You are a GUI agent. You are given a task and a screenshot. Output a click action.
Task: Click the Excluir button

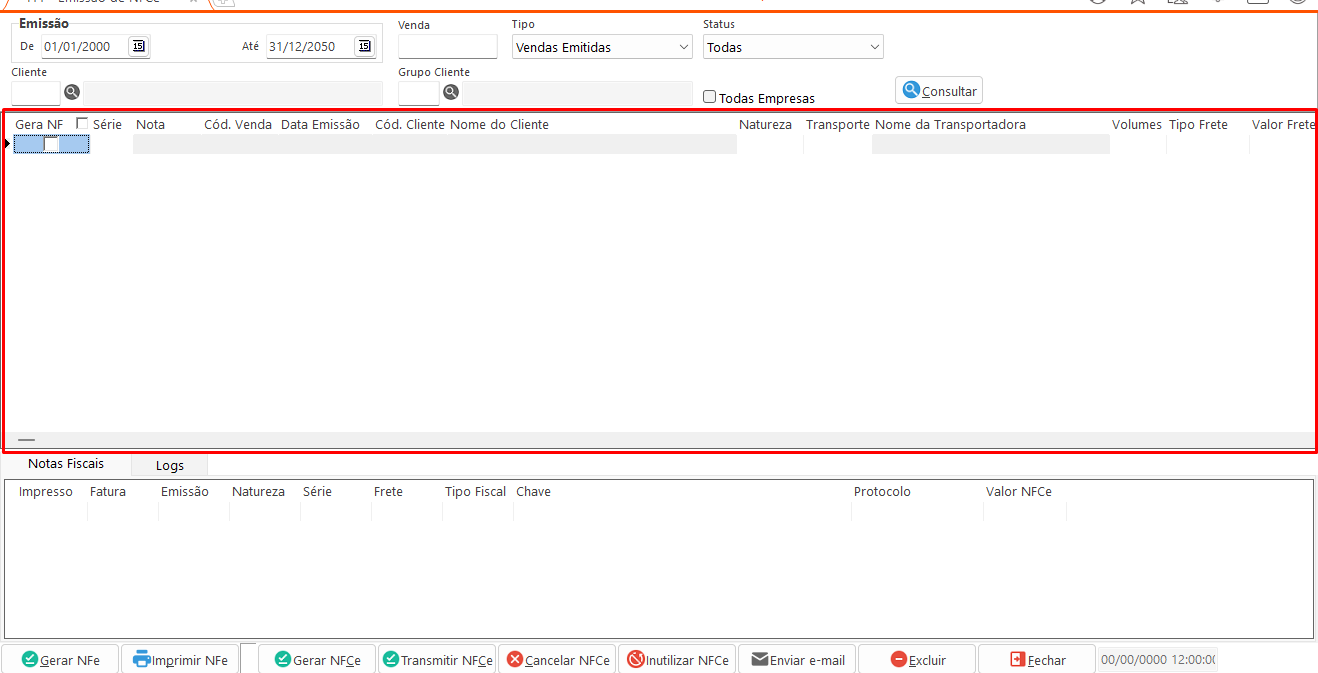click(x=917, y=660)
